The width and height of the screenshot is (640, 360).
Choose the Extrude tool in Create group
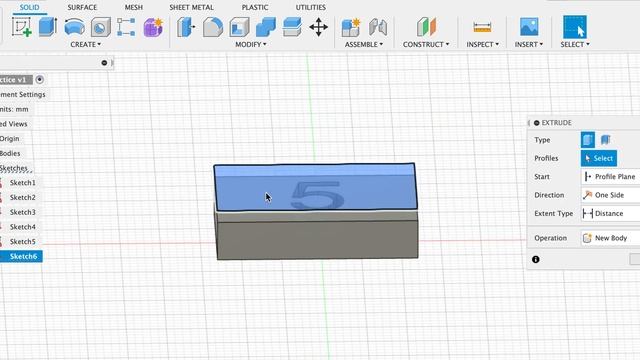[48, 27]
